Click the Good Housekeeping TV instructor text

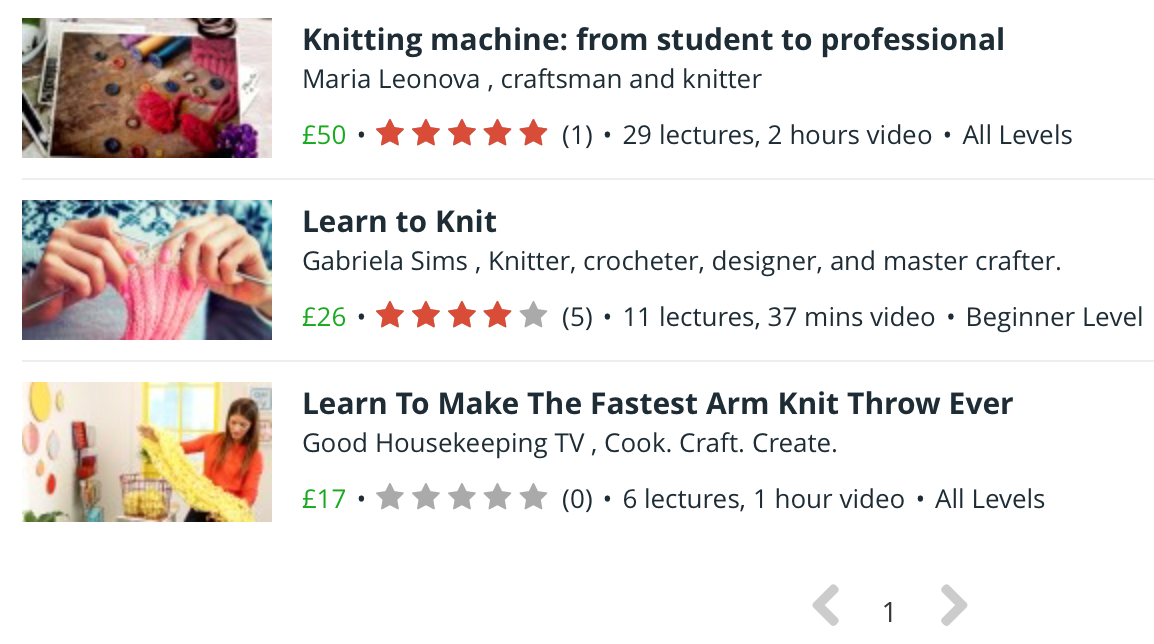tap(442, 443)
